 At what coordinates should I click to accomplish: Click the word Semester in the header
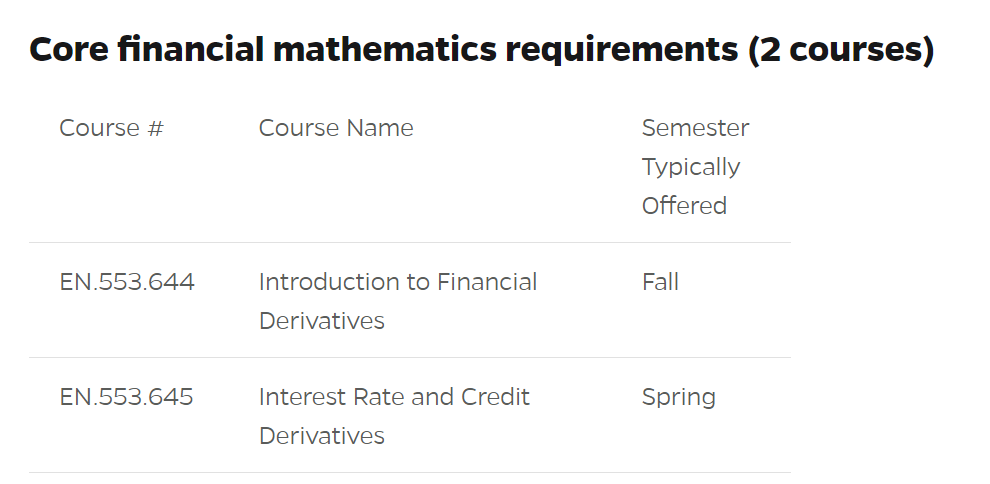pos(695,128)
